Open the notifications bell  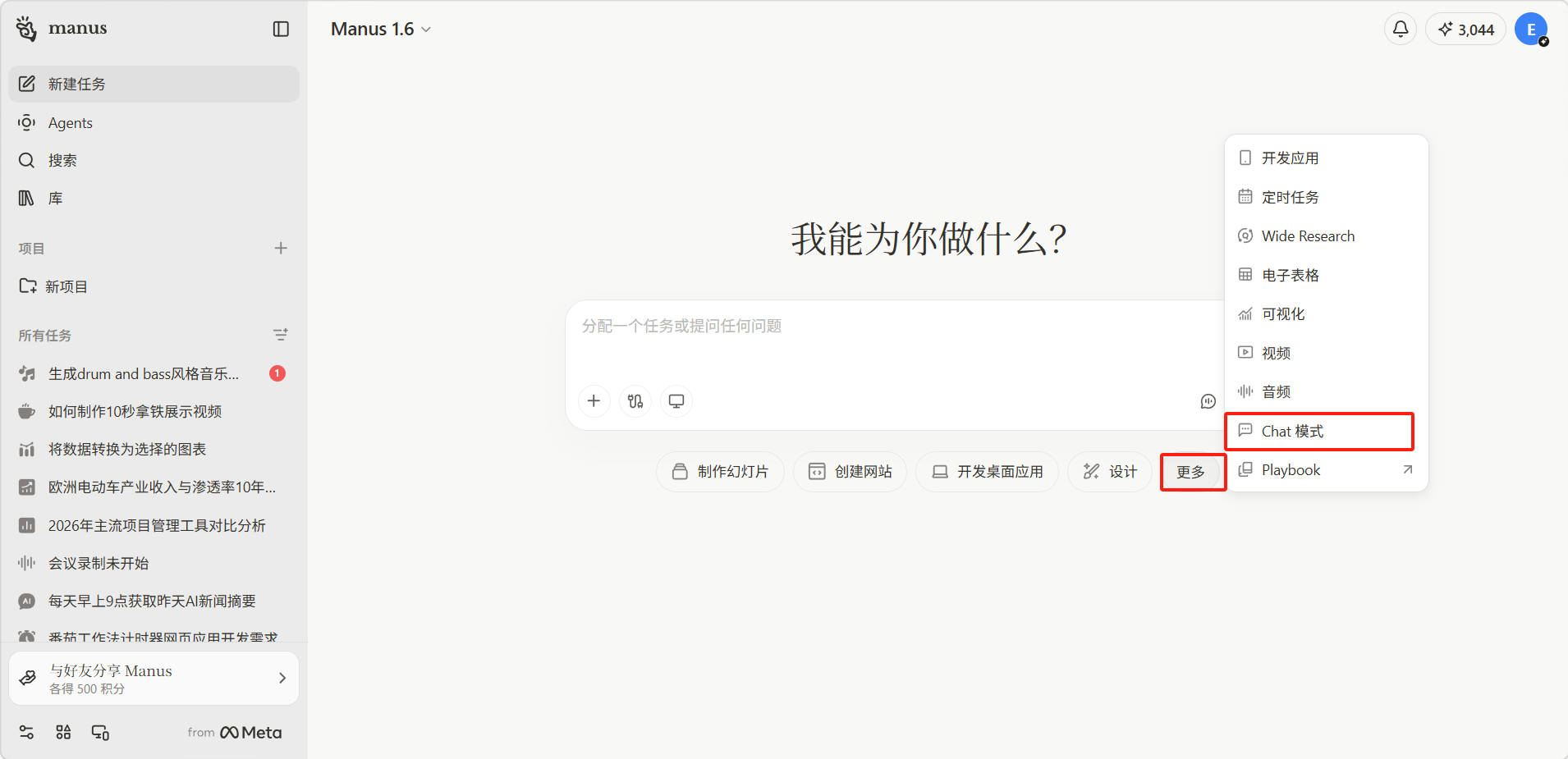click(x=1401, y=29)
